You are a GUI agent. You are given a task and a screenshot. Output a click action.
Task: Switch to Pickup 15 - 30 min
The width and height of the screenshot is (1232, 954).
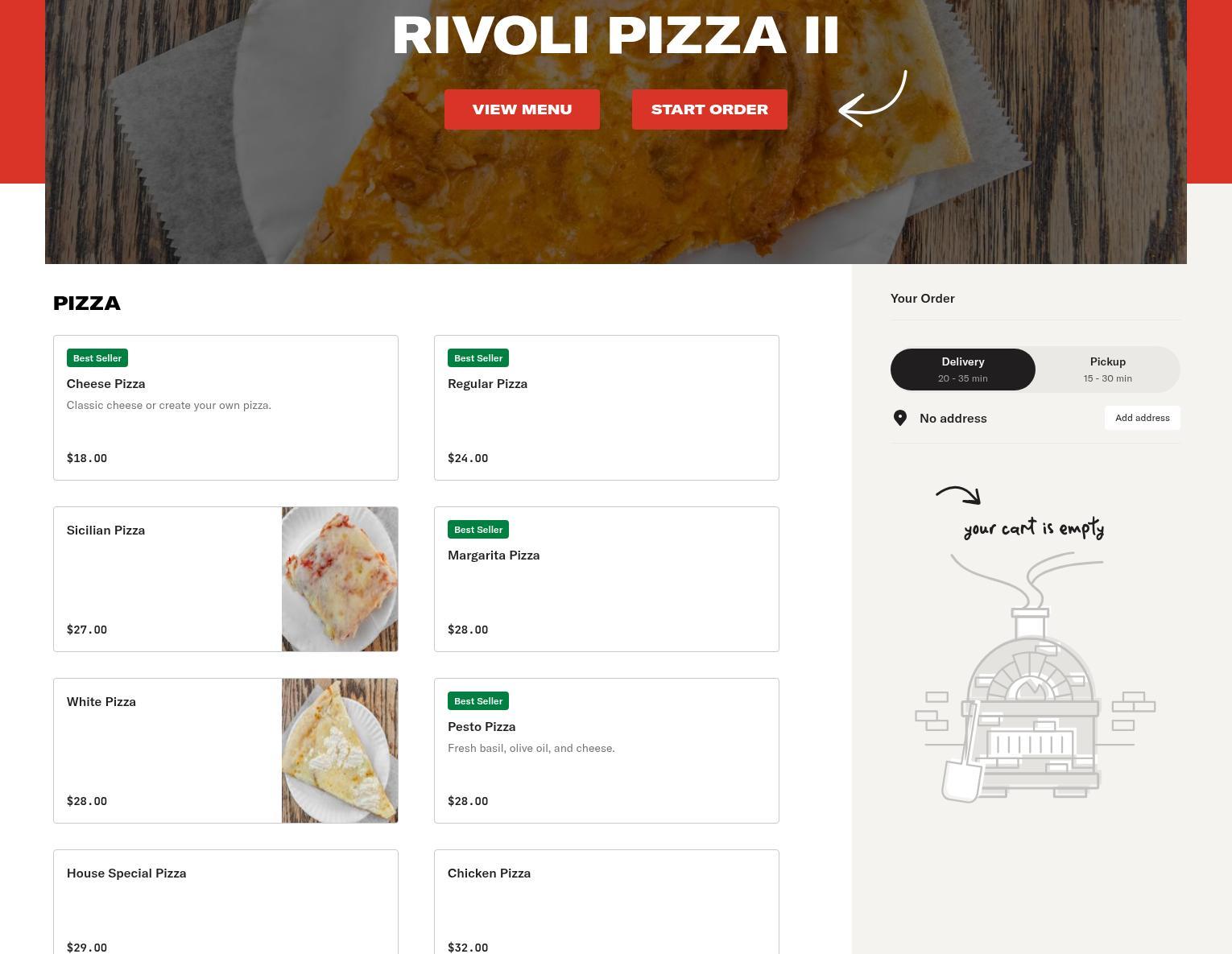(1108, 370)
